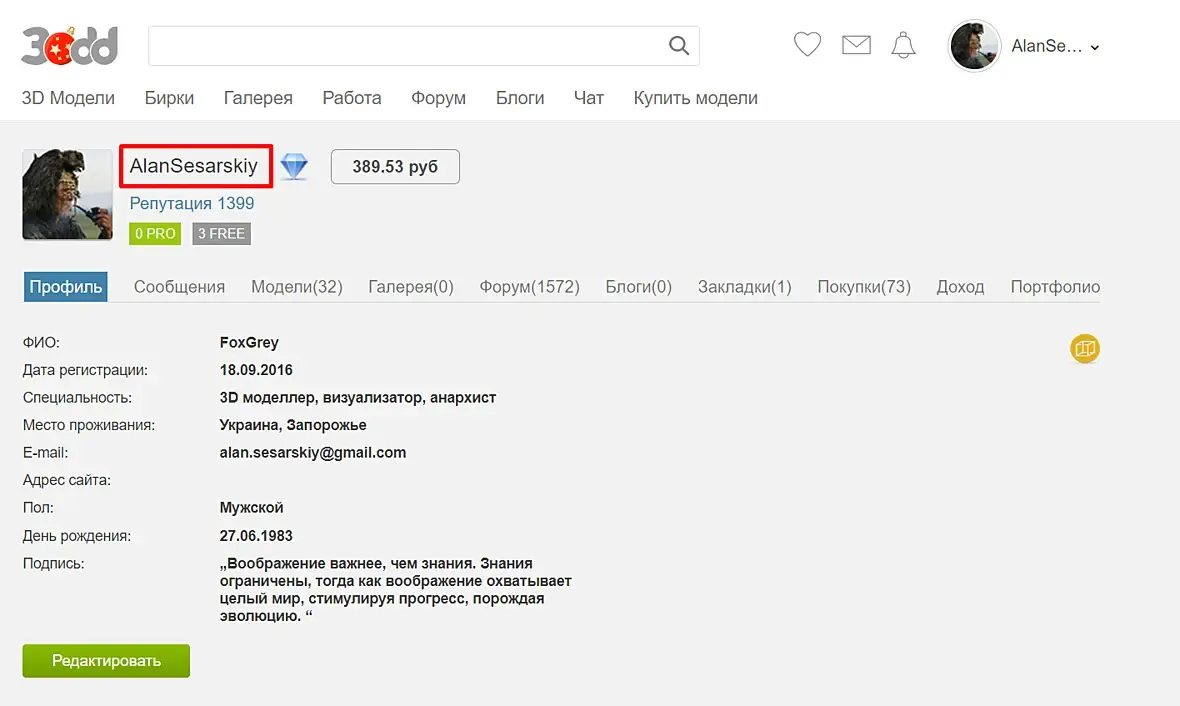Click the email alan.sesarskiy@gmail.com
The height and width of the screenshot is (706, 1180).
pos(313,452)
